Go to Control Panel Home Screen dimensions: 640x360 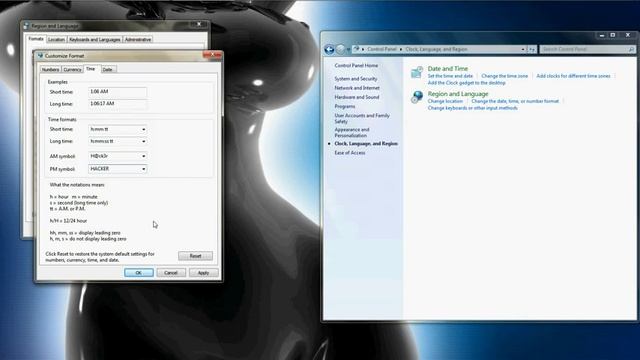point(356,65)
